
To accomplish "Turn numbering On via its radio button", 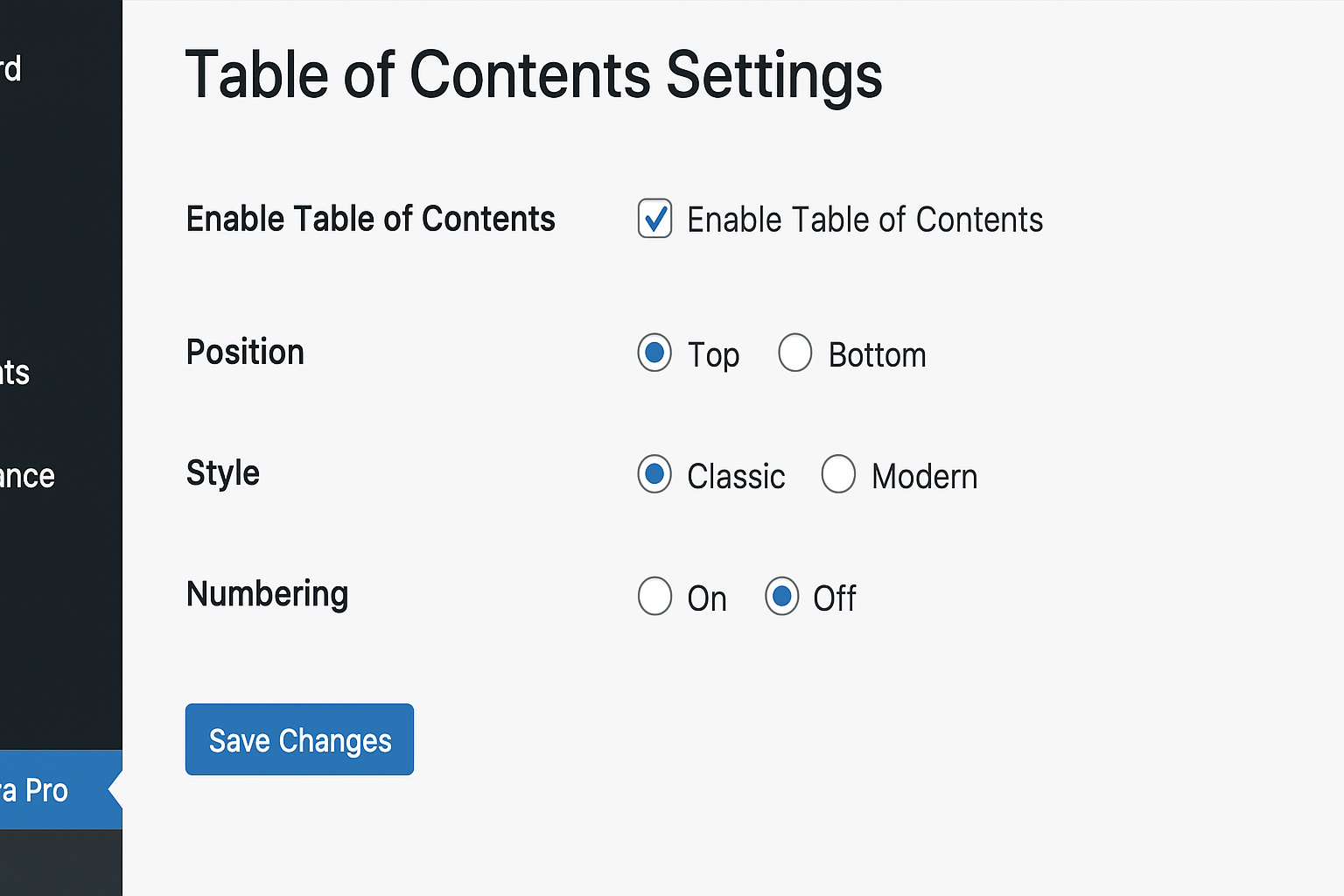I will 654,597.
